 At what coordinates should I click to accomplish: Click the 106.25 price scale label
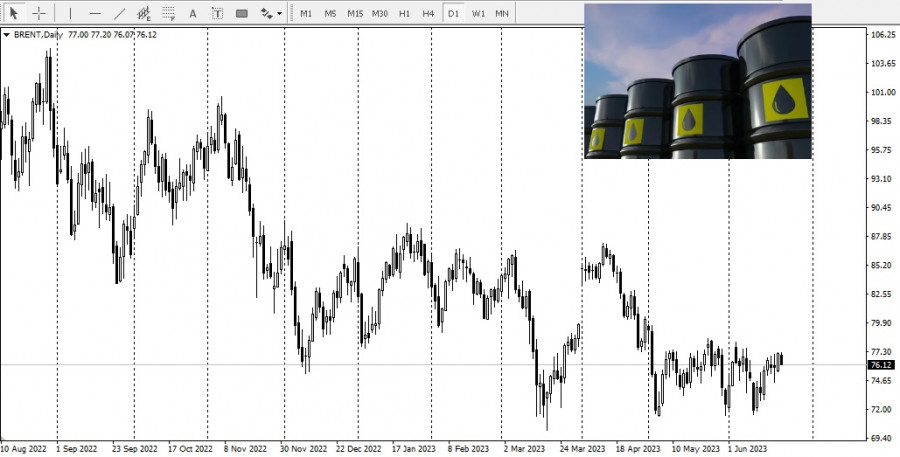point(883,34)
